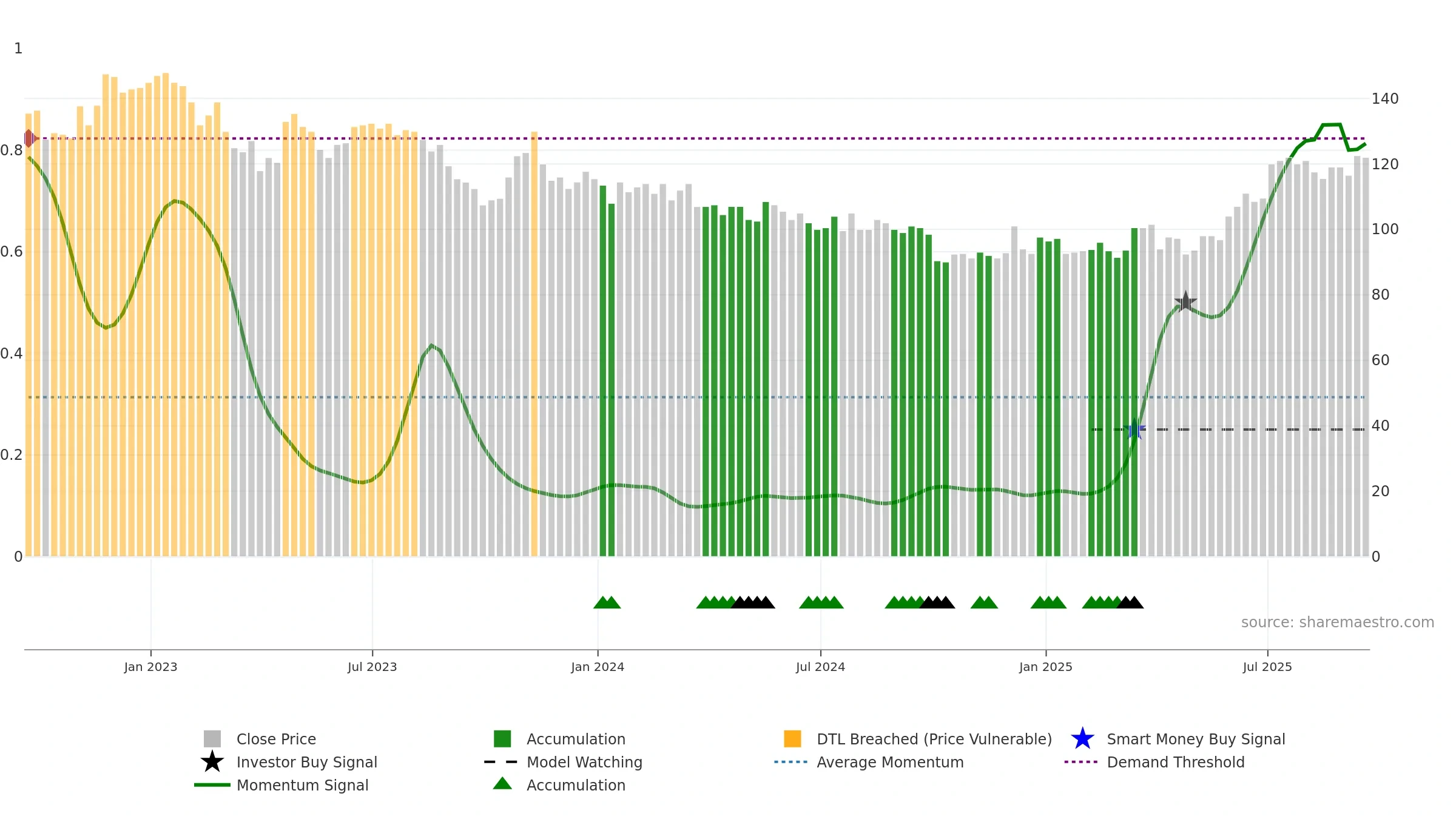Click the gray star marker on momentum line
The width and height of the screenshot is (1456, 819).
1185,302
